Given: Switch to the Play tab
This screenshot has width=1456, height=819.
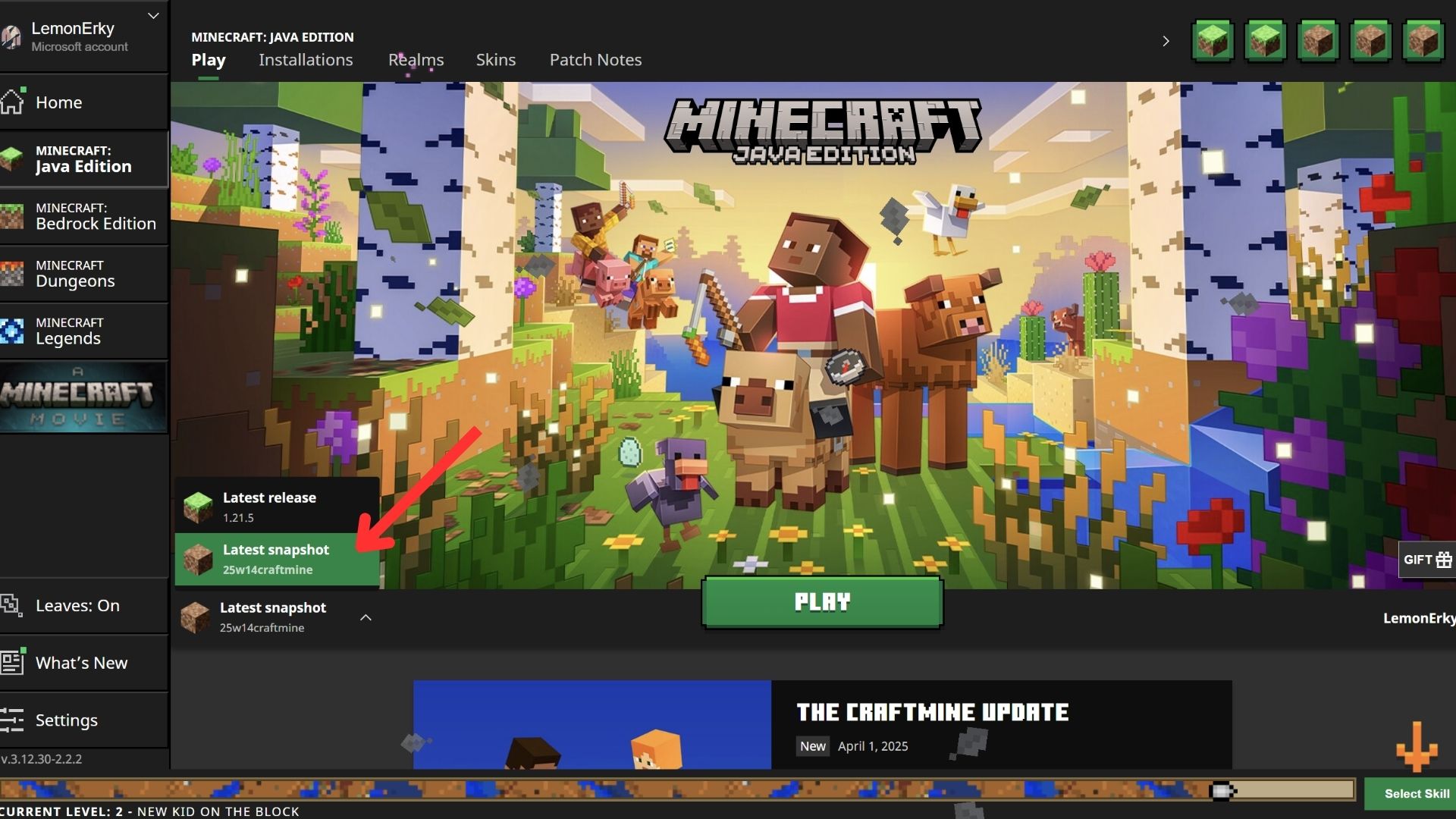Looking at the screenshot, I should coord(209,60).
